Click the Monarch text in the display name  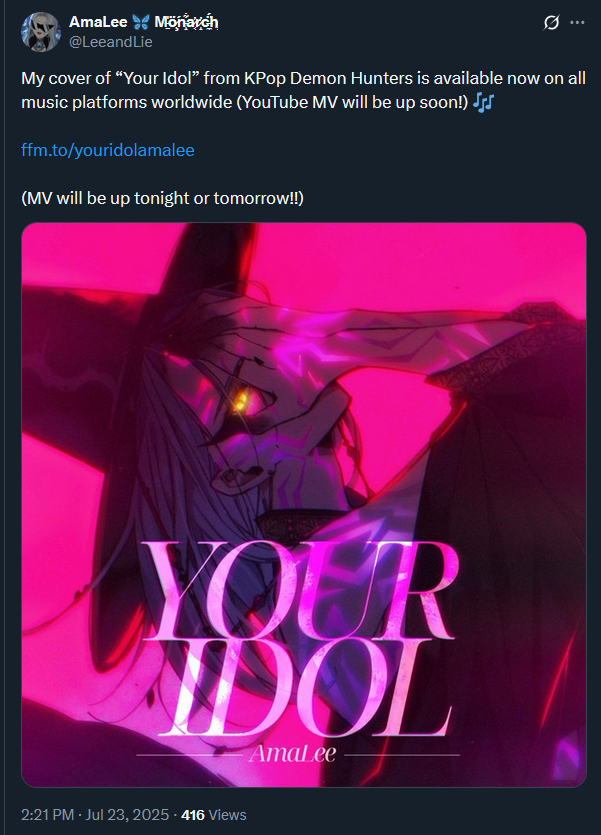click(186, 22)
